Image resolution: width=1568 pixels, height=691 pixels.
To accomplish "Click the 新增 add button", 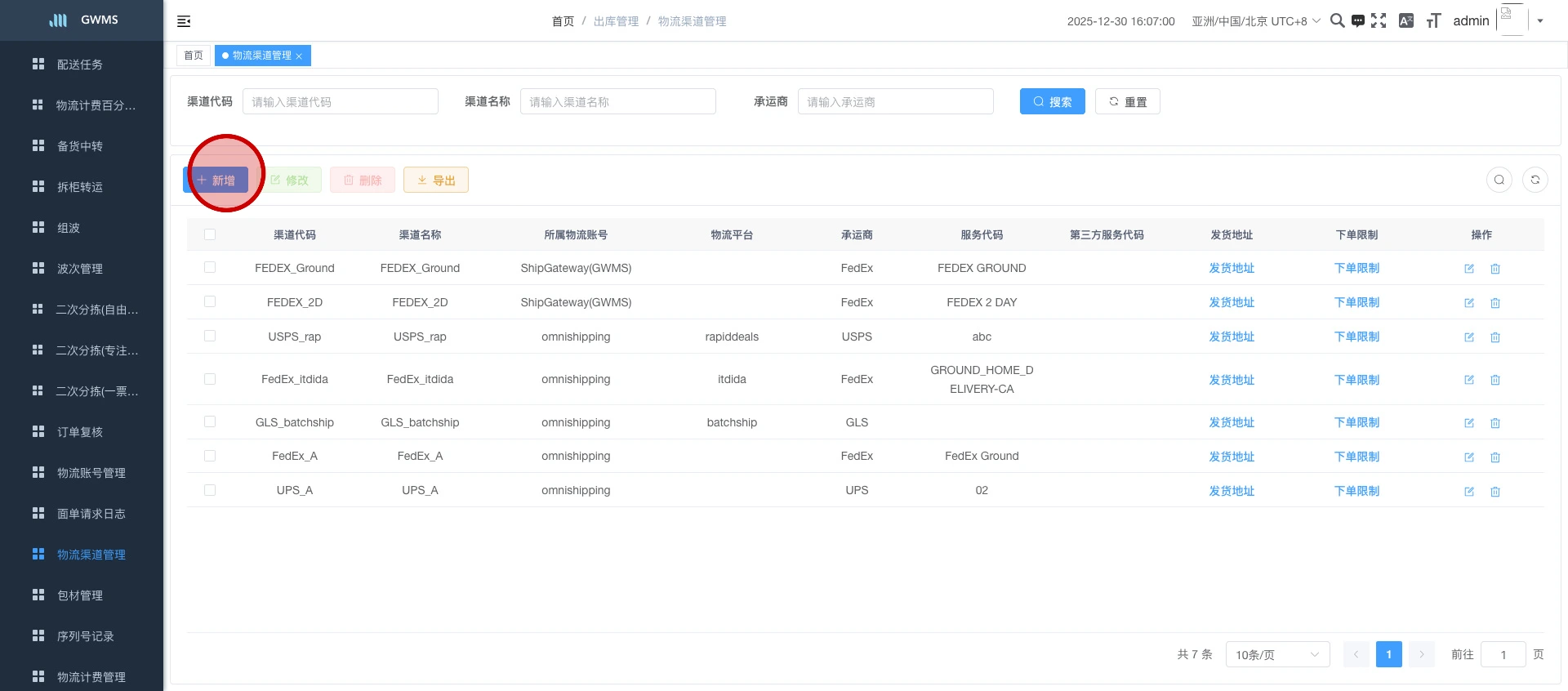I will pyautogui.click(x=216, y=180).
